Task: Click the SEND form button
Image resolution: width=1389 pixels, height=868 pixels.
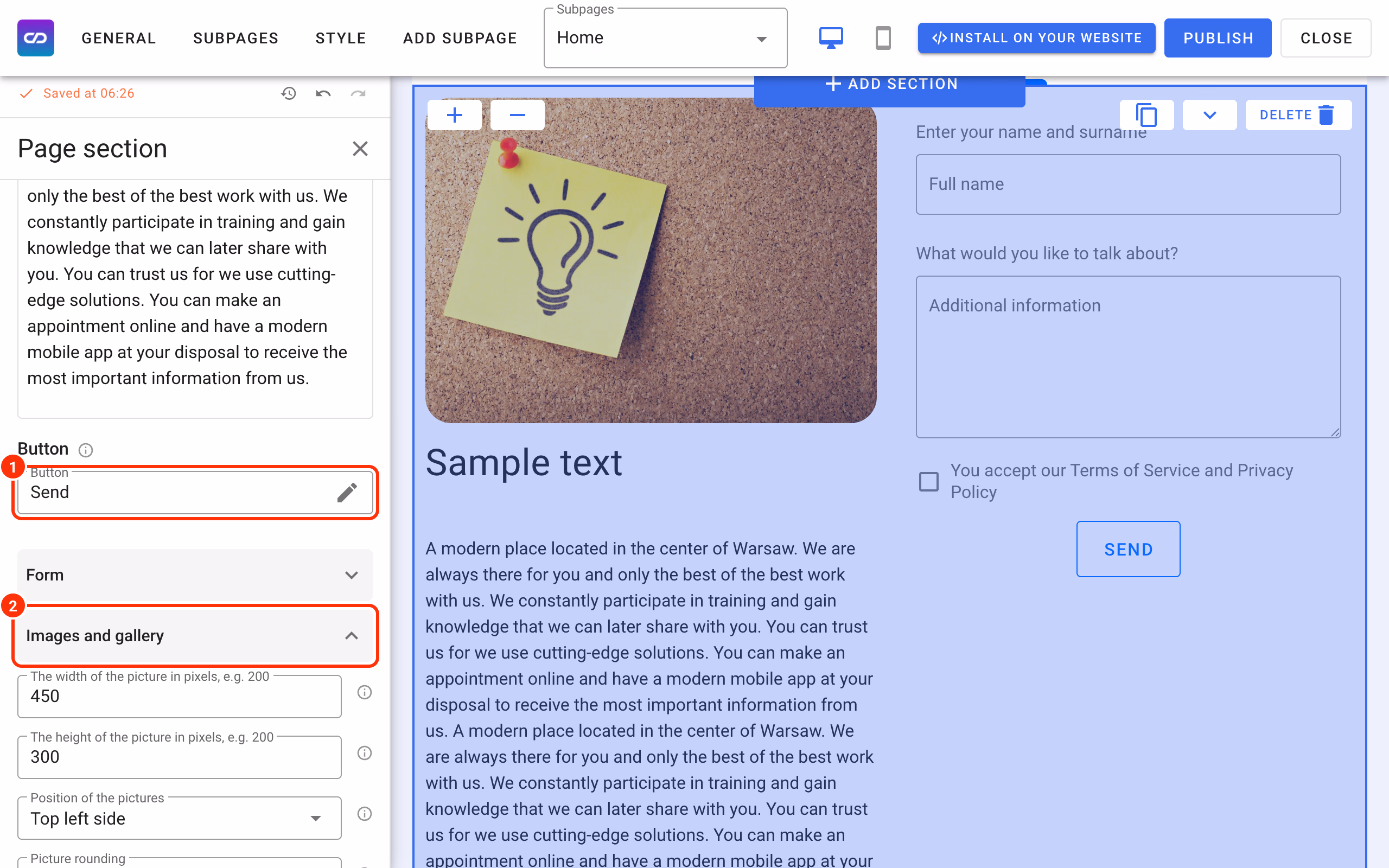Action: point(1128,550)
